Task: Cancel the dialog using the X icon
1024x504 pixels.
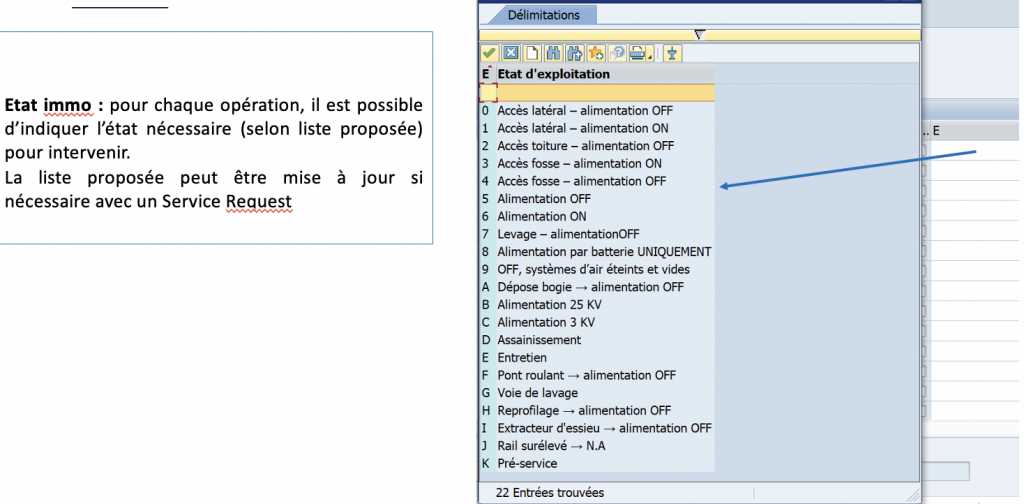Action: click(510, 53)
